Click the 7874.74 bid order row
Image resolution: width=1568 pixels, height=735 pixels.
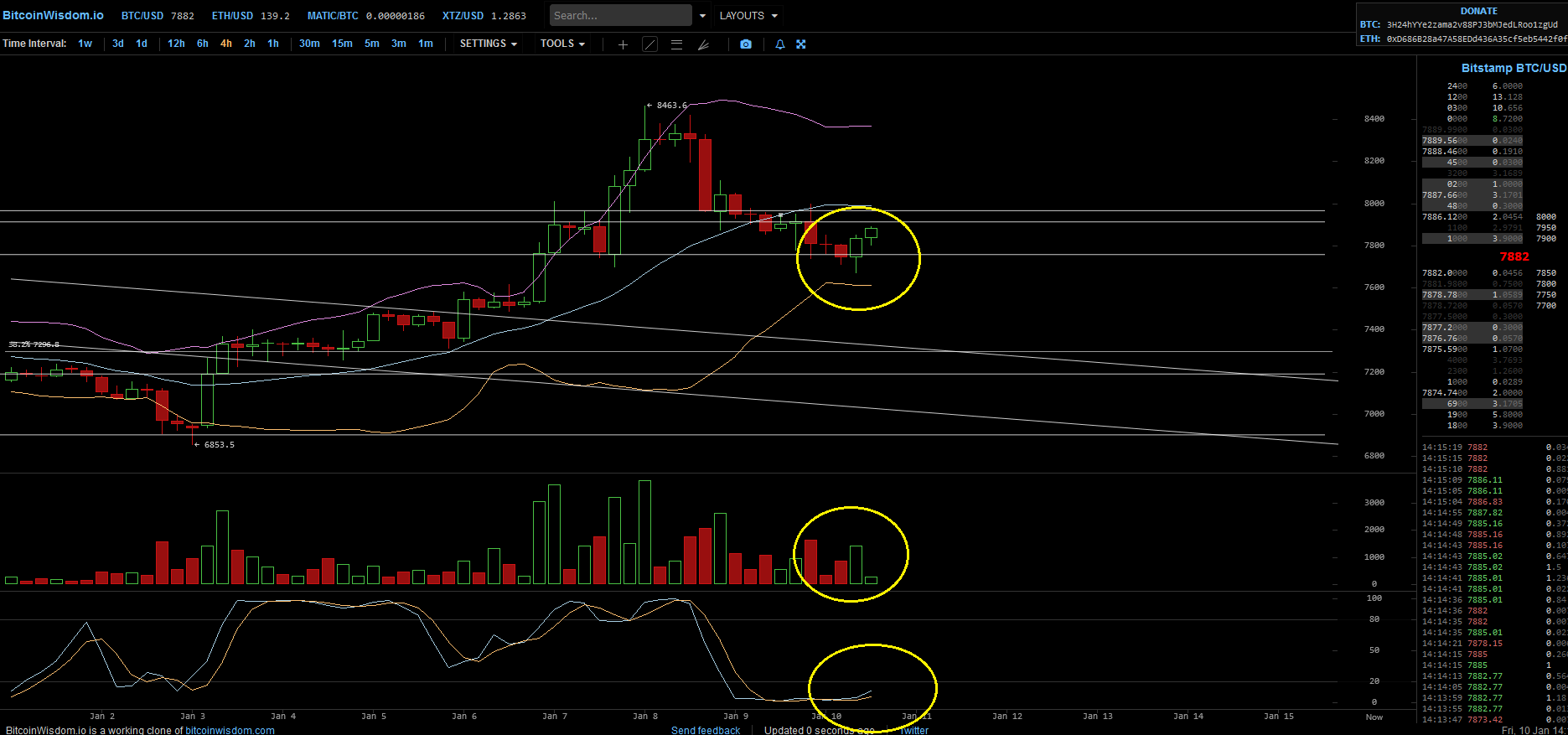tap(1472, 393)
